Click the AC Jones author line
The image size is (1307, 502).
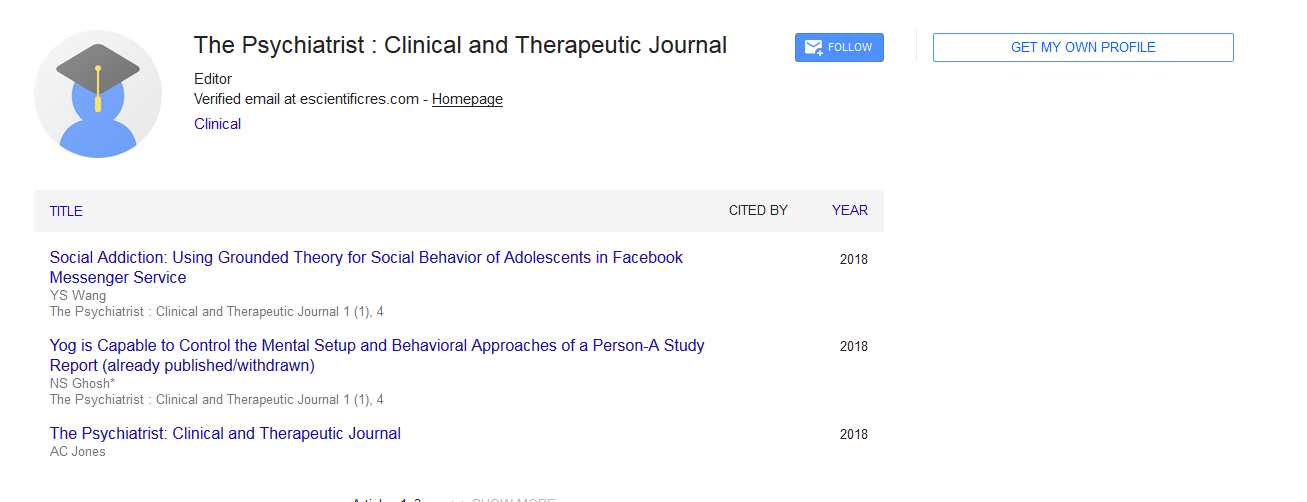pyautogui.click(x=78, y=451)
